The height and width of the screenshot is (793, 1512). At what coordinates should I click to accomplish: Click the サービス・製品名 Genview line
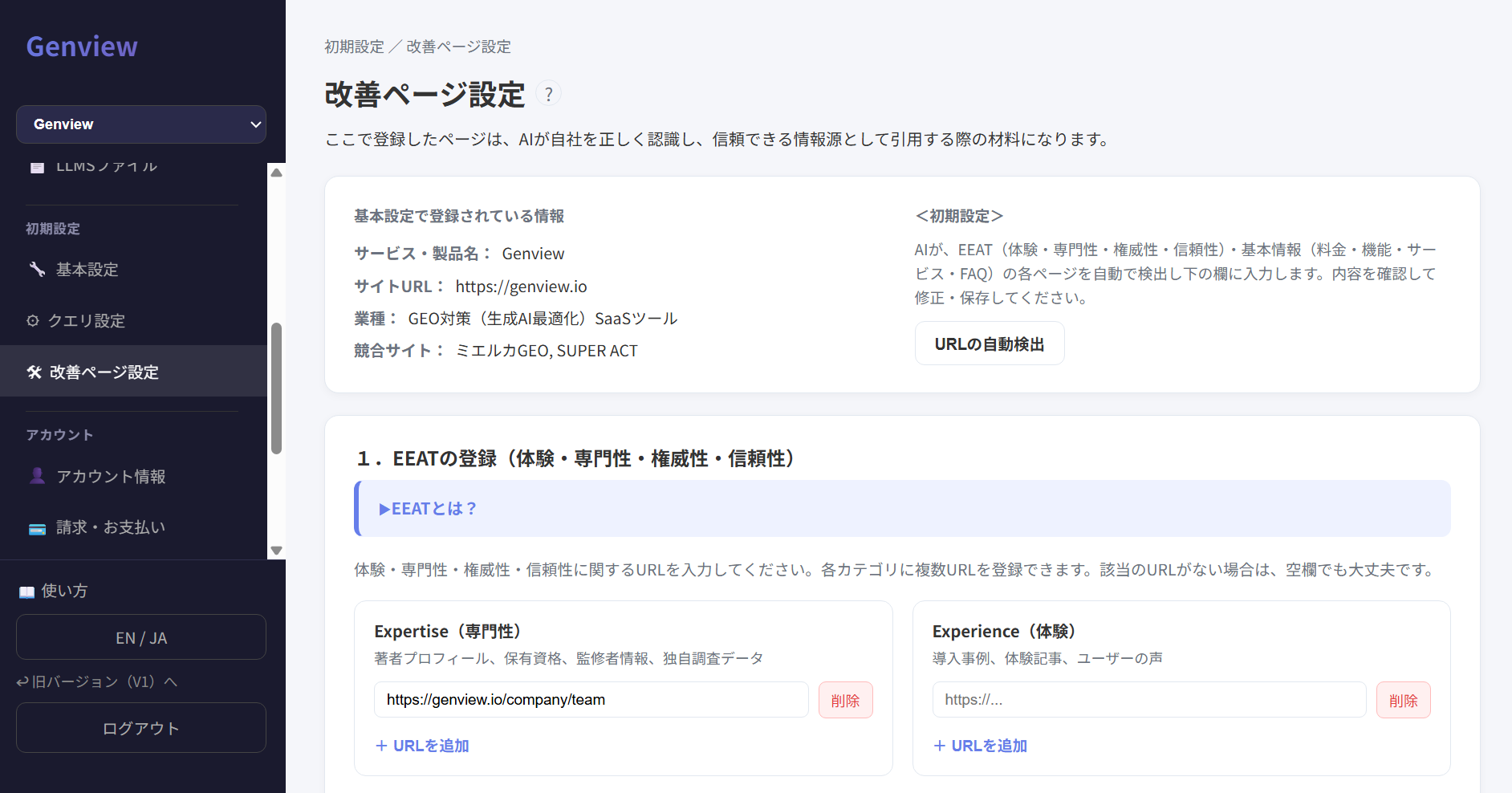pos(459,254)
